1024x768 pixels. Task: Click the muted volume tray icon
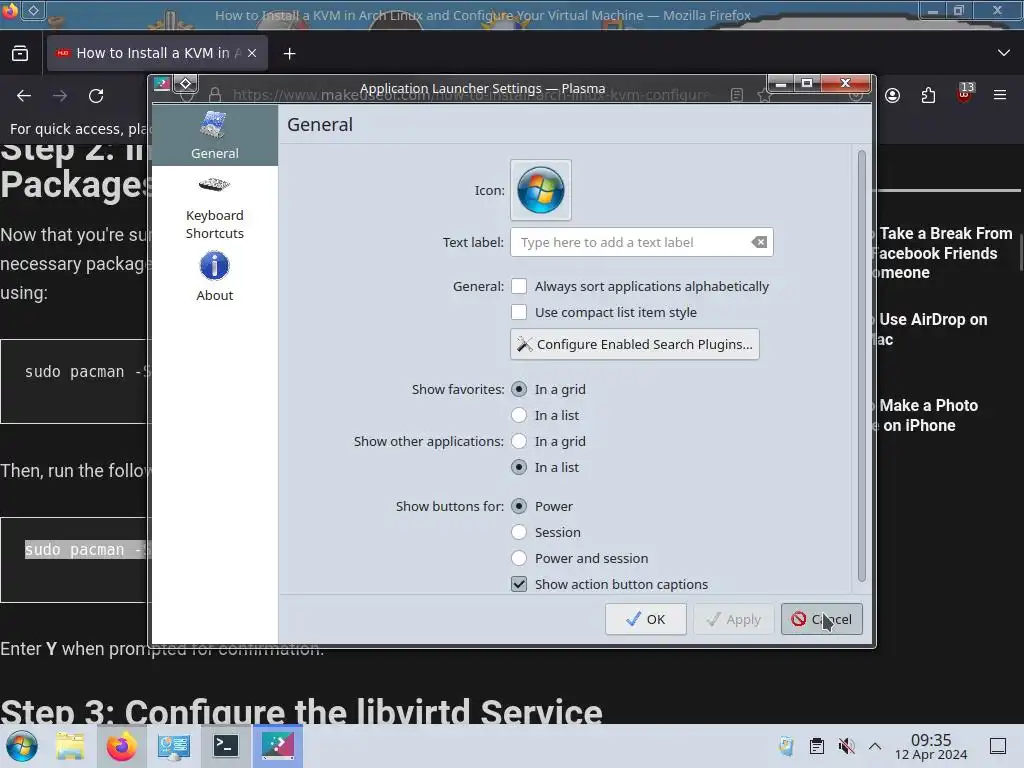point(846,746)
